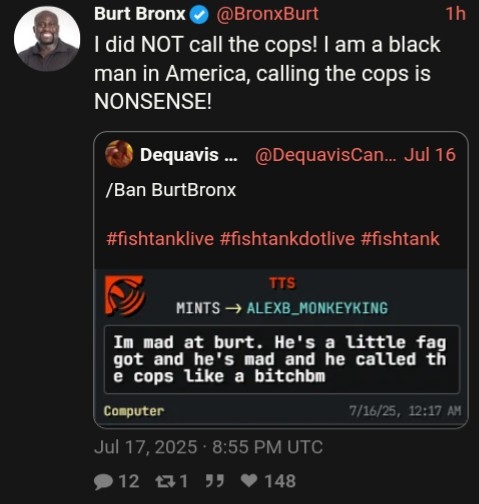Click the Jul 17, 2025 timestamp
Viewport: 479px width, 504px height.
point(208,447)
